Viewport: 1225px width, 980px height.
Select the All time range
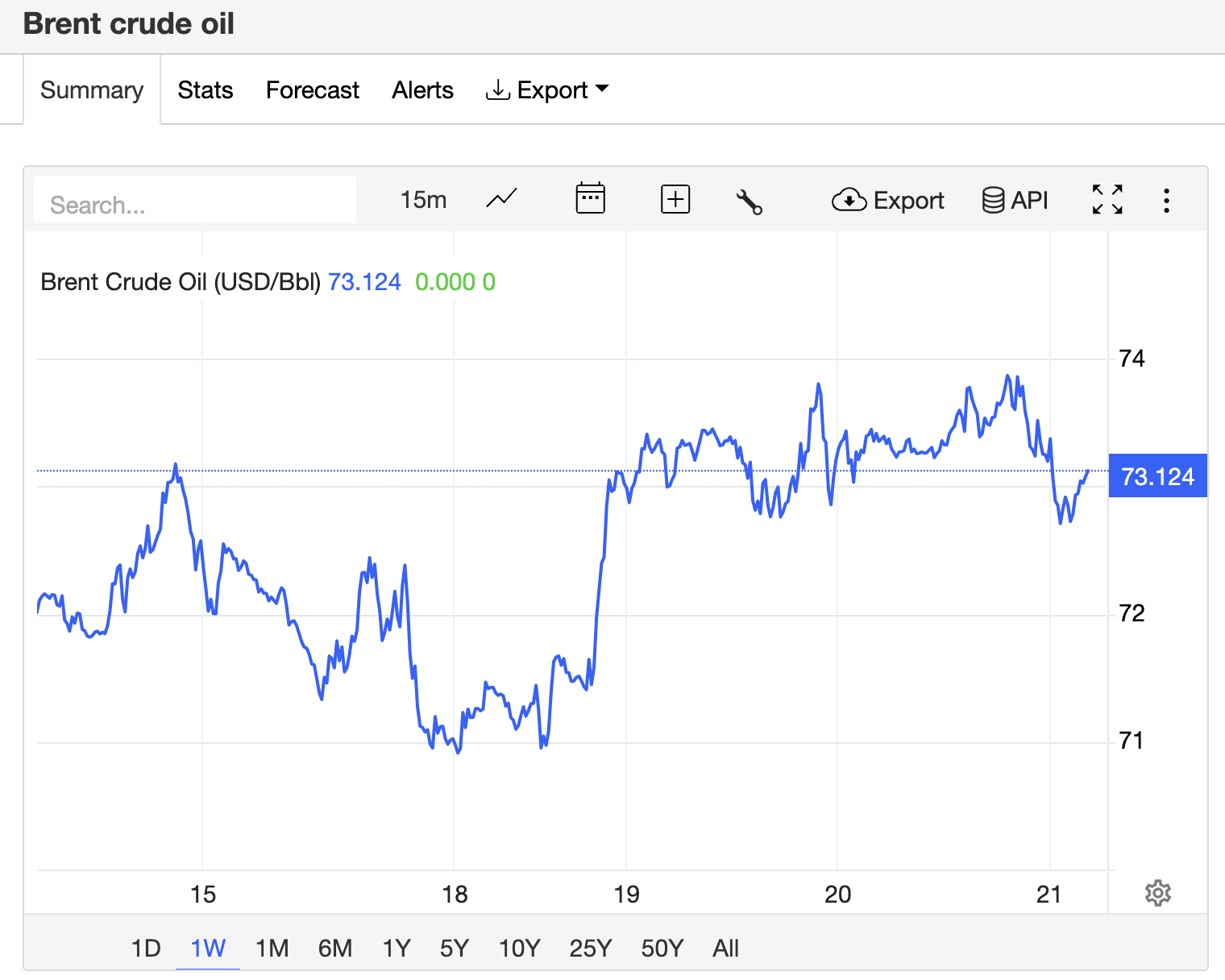point(725,948)
